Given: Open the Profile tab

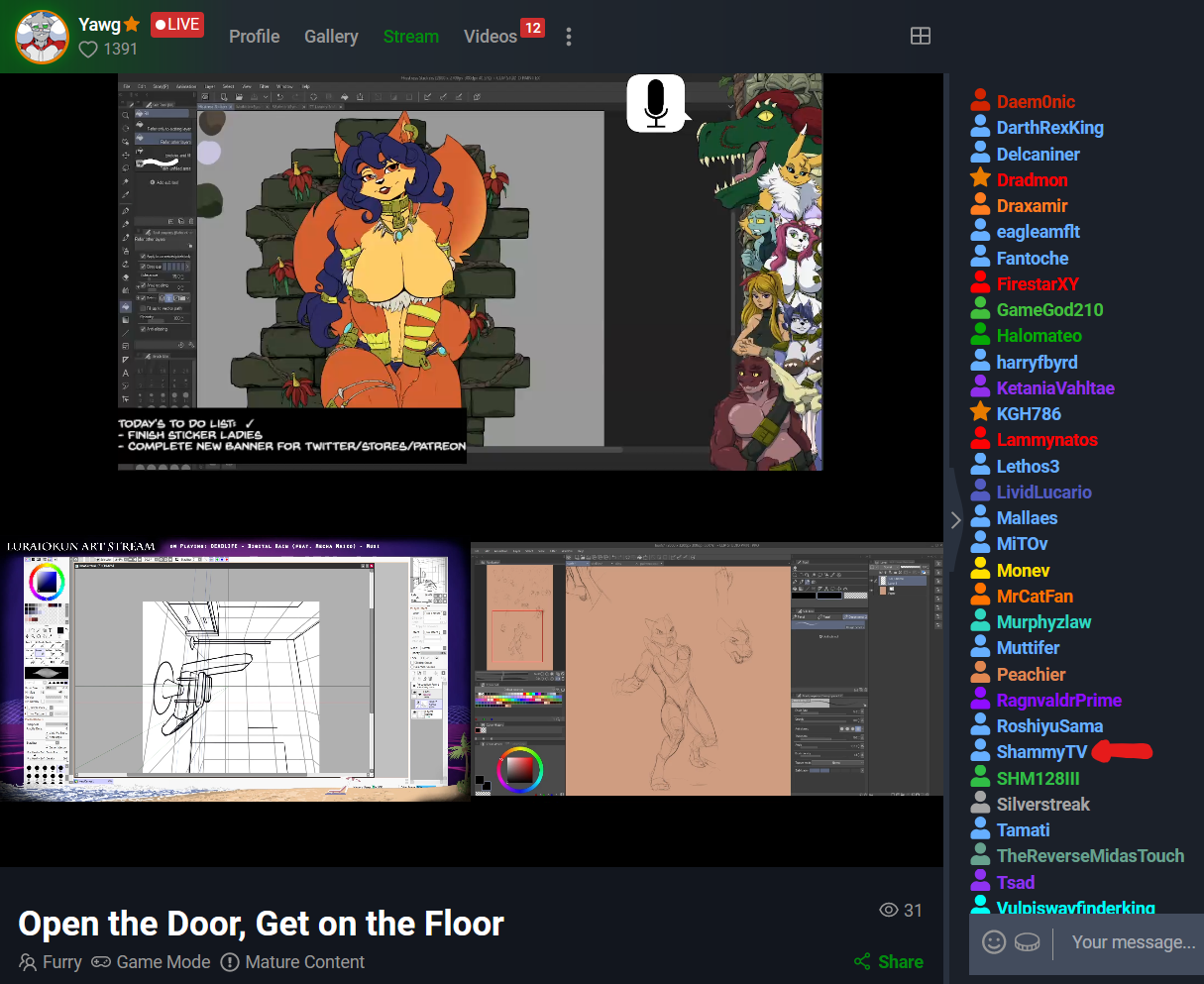Looking at the screenshot, I should pyautogui.click(x=255, y=37).
